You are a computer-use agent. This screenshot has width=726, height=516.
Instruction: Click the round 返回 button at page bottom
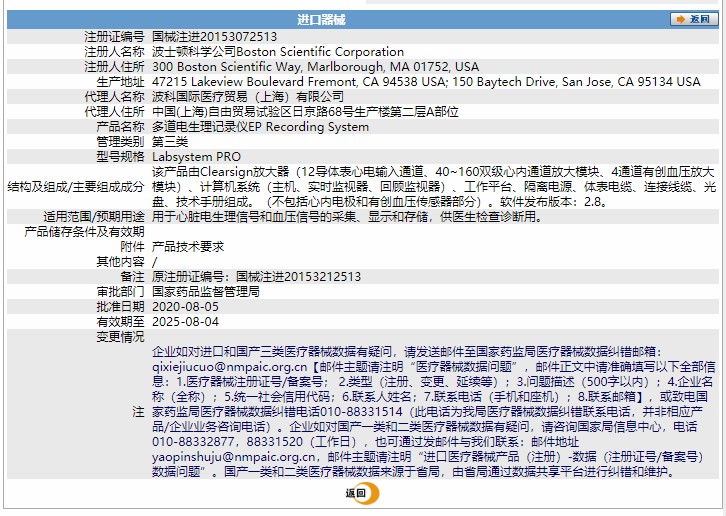(363, 493)
